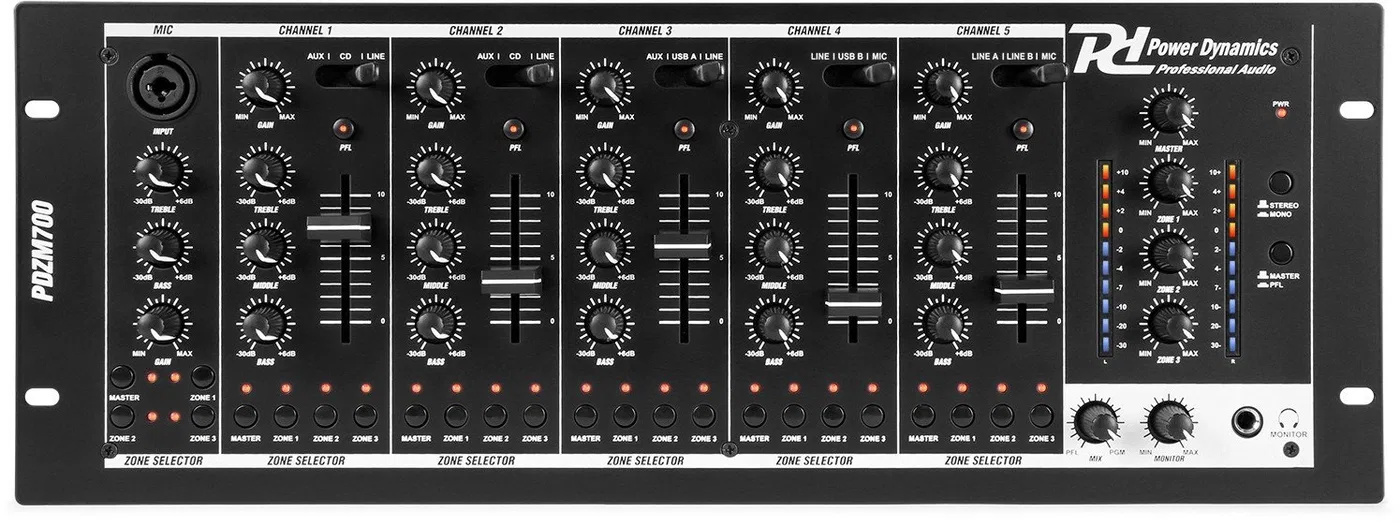
Task: Click the MIC combo XLR input jack
Action: pyautogui.click(x=162, y=88)
